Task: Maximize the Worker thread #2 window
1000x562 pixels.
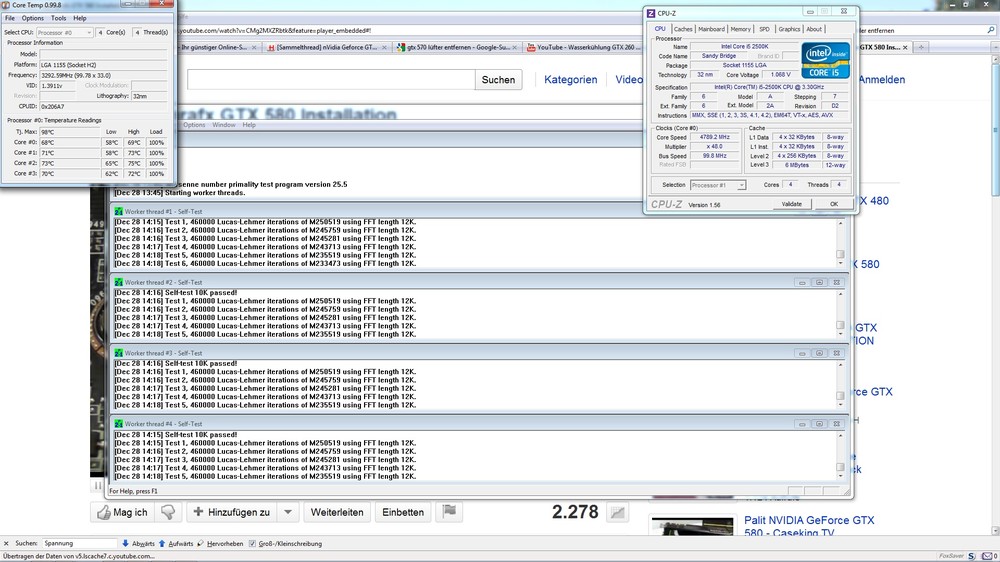Action: tap(820, 283)
